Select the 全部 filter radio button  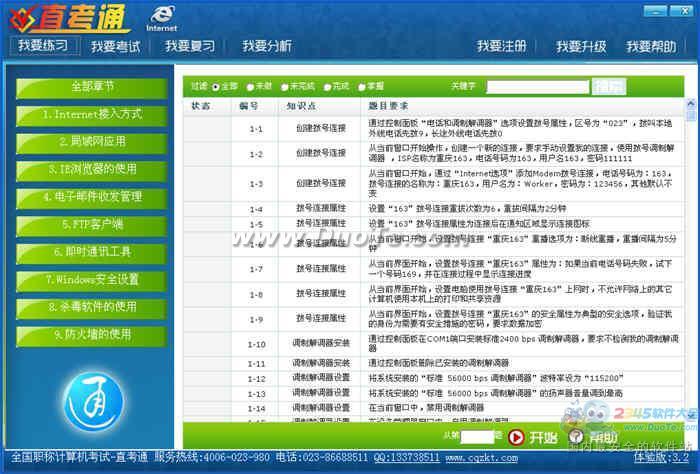tap(216, 87)
